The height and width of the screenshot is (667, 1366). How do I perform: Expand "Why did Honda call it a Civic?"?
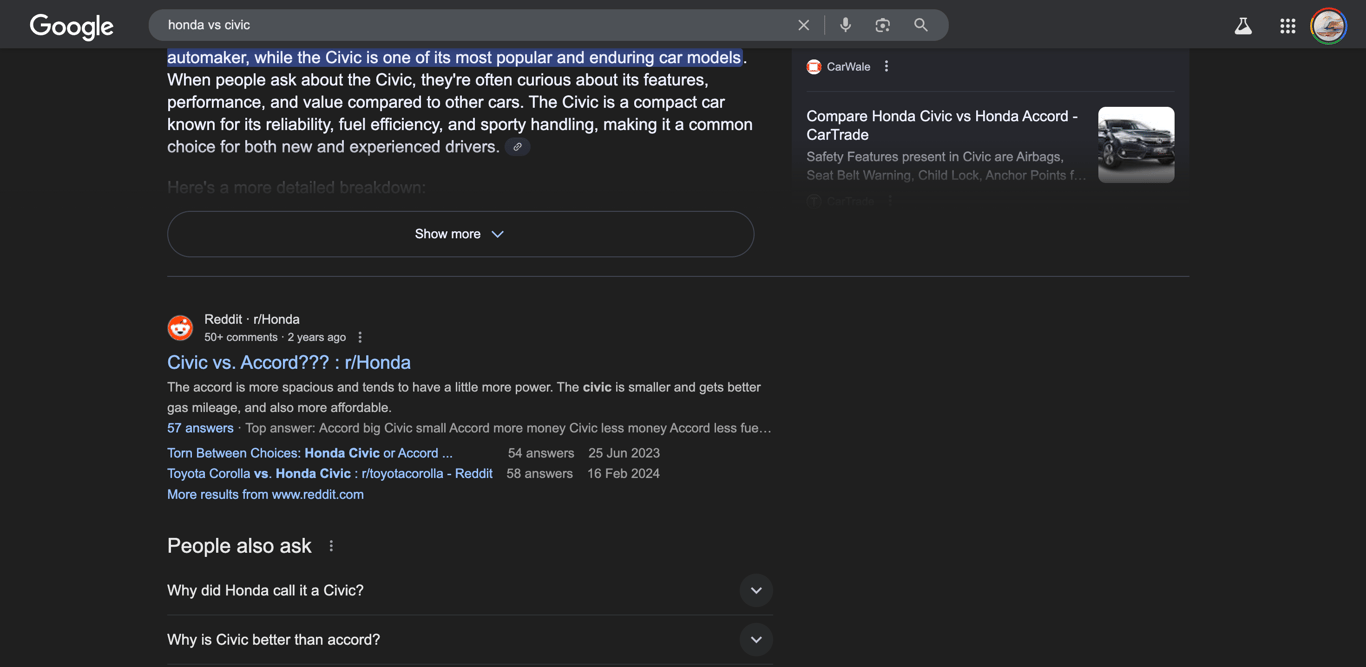coord(756,590)
